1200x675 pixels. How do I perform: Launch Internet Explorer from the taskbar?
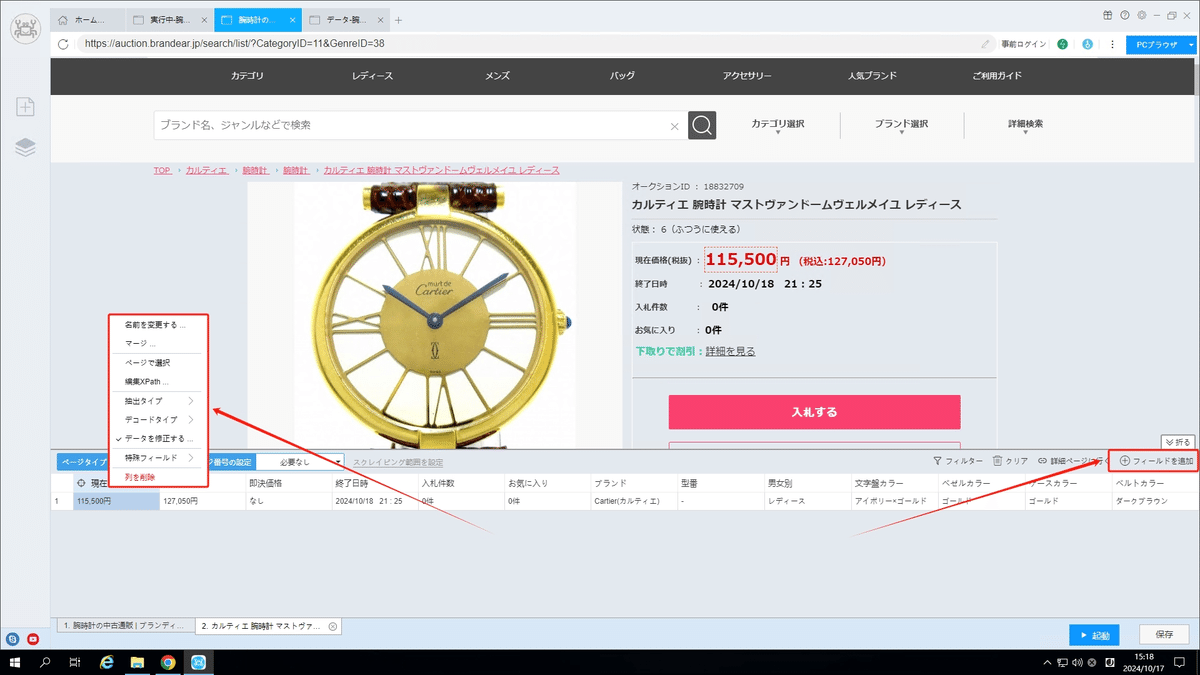coord(106,662)
